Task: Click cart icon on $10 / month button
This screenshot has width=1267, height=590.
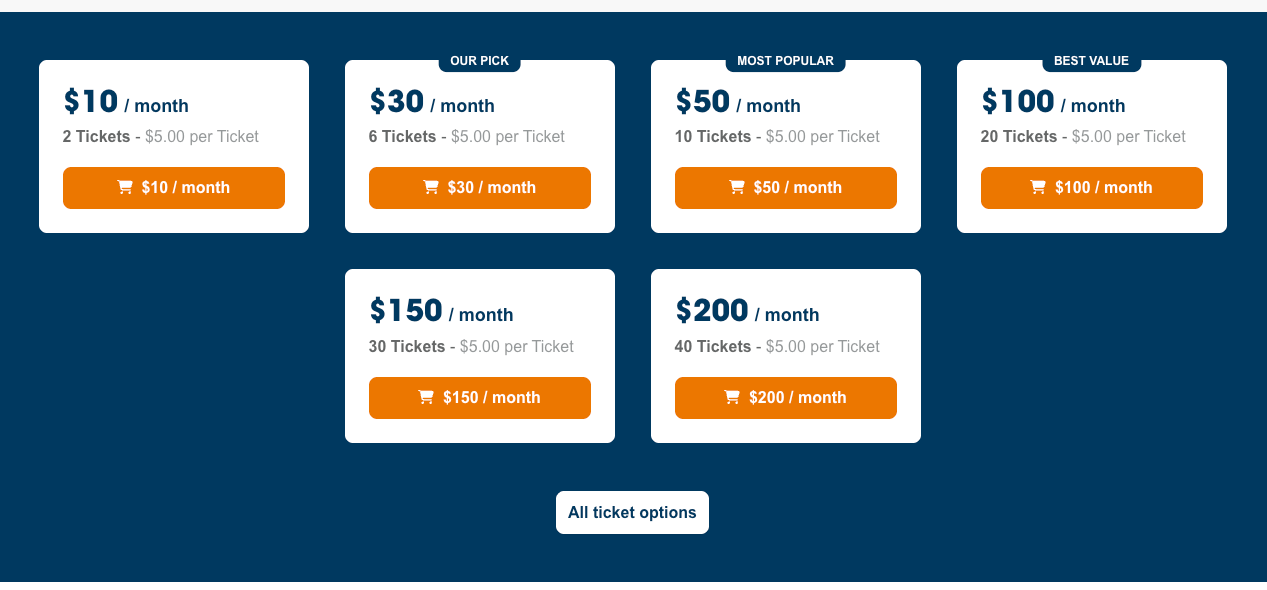Action: tap(125, 187)
